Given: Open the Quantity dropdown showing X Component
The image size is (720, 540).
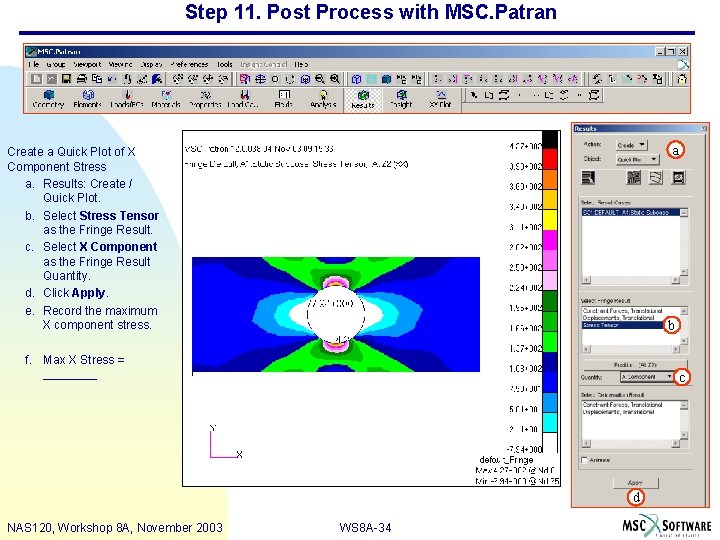Looking at the screenshot, I should click(647, 377).
